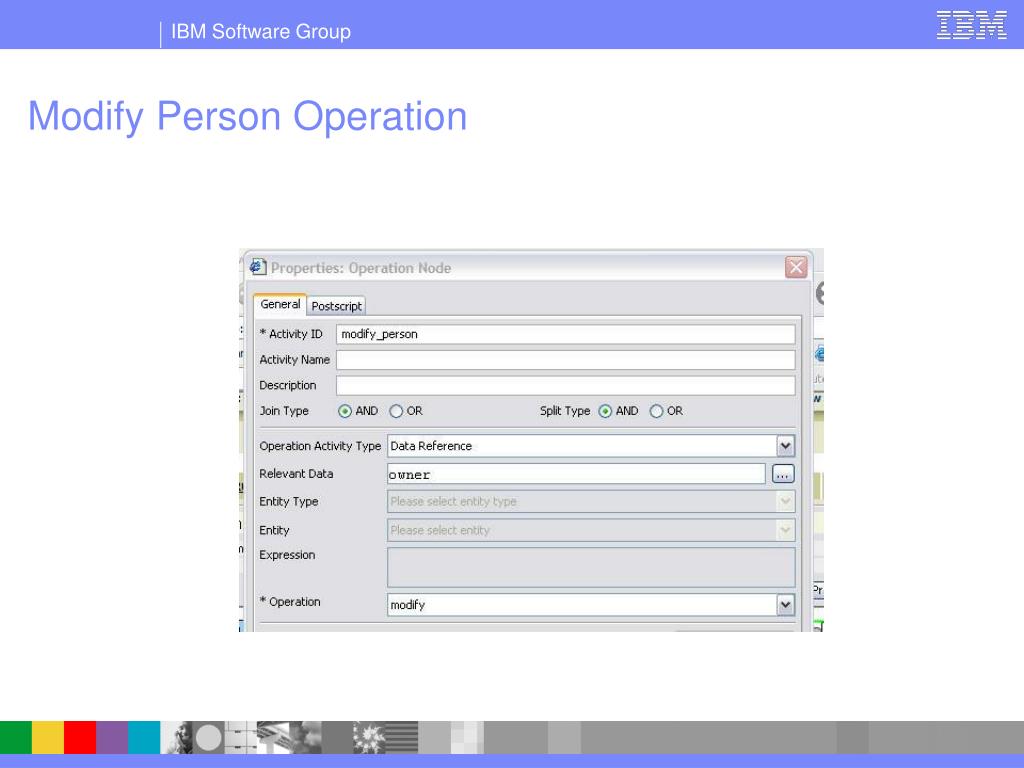Click the Activity ID field with modify_person
This screenshot has height=768, width=1024.
(566, 334)
